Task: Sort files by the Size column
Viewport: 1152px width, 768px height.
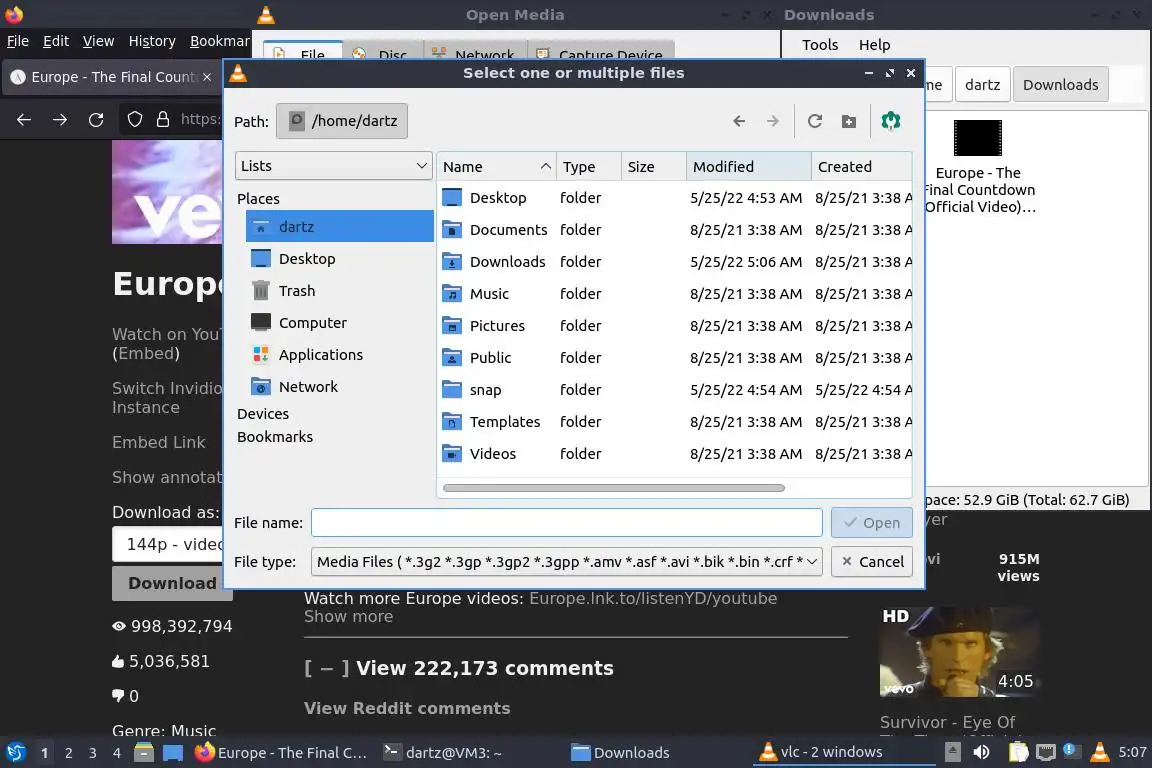Action: 653,167
